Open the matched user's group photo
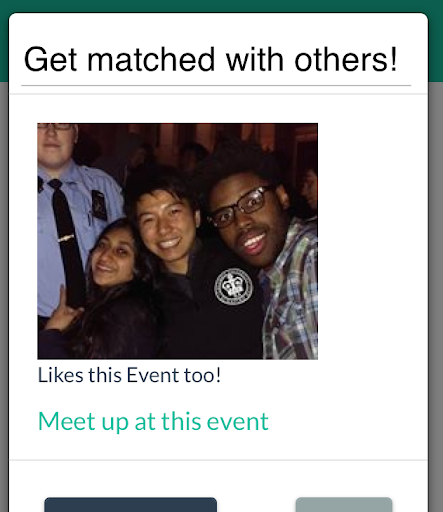 tap(177, 241)
